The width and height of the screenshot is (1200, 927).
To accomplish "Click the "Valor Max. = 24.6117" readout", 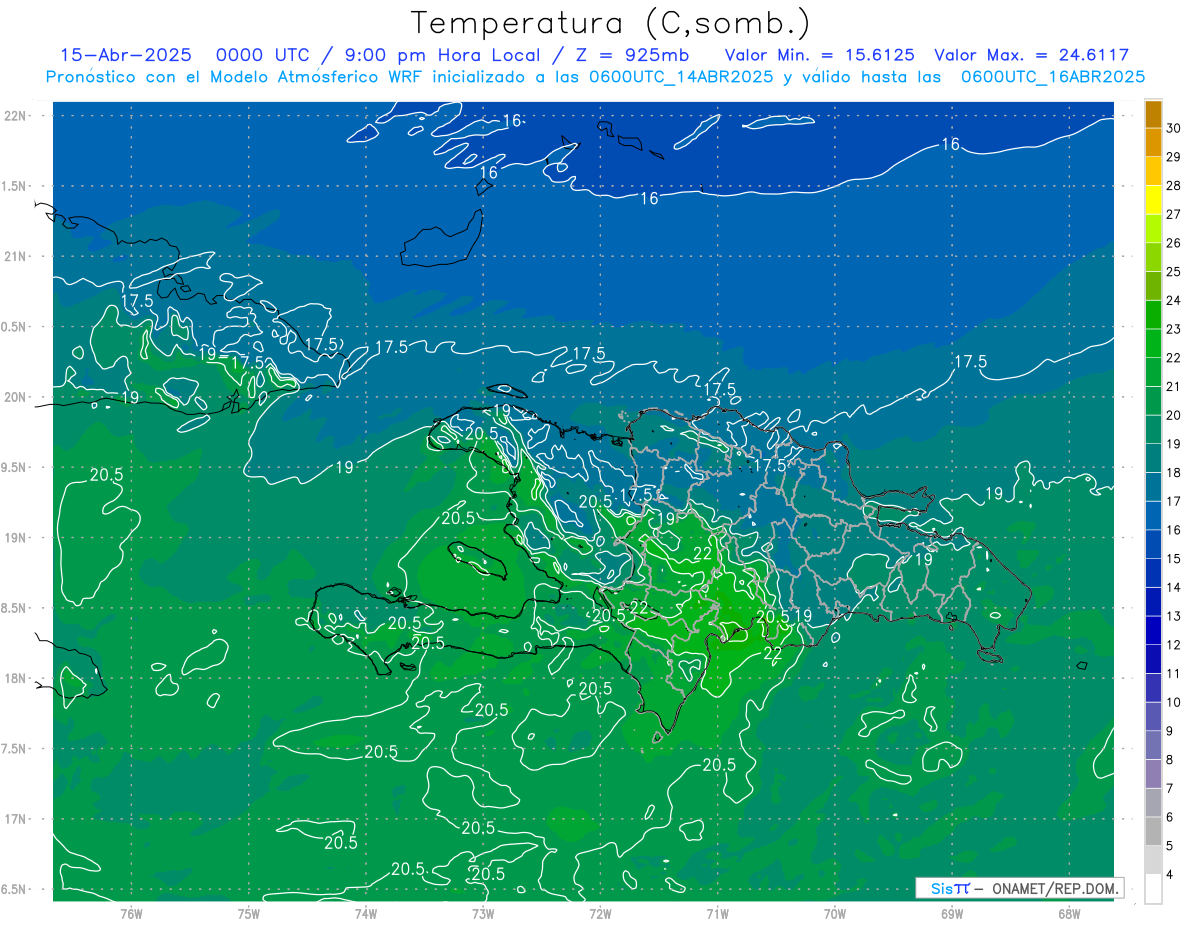I will 1032,55.
